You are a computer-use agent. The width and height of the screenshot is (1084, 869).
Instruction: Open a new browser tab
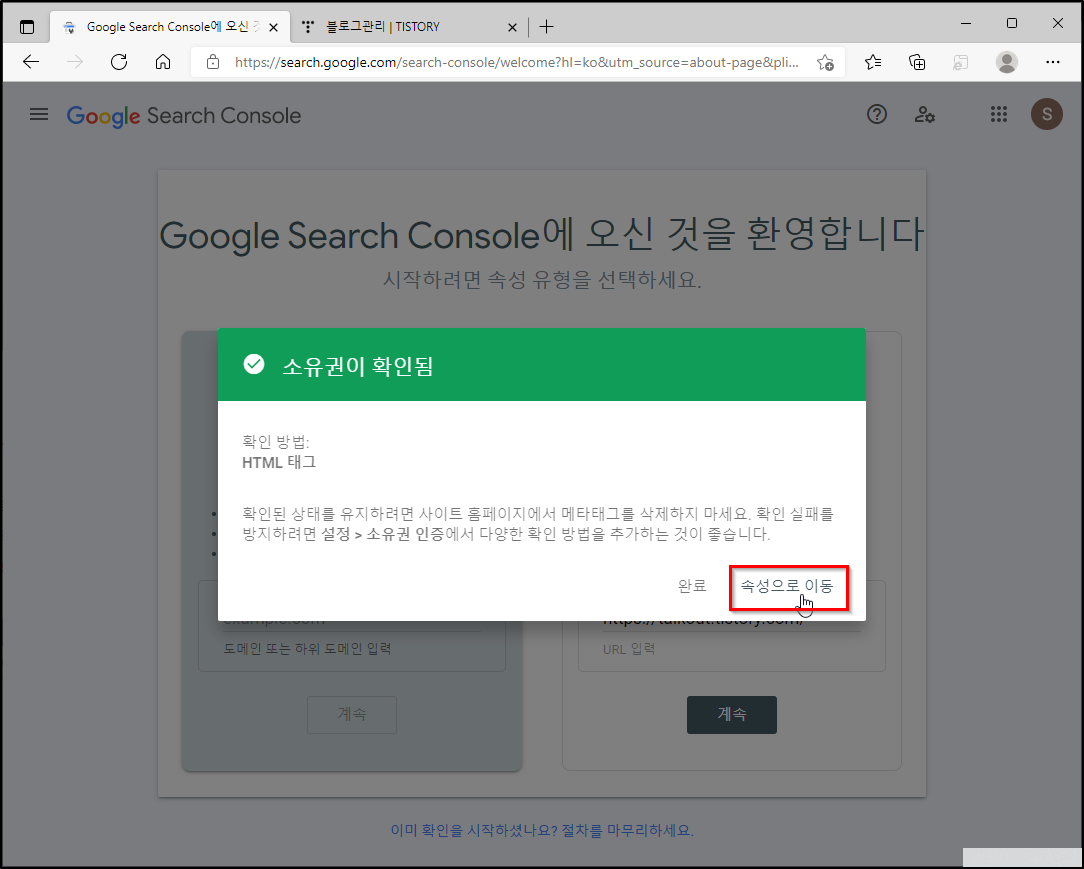(546, 27)
